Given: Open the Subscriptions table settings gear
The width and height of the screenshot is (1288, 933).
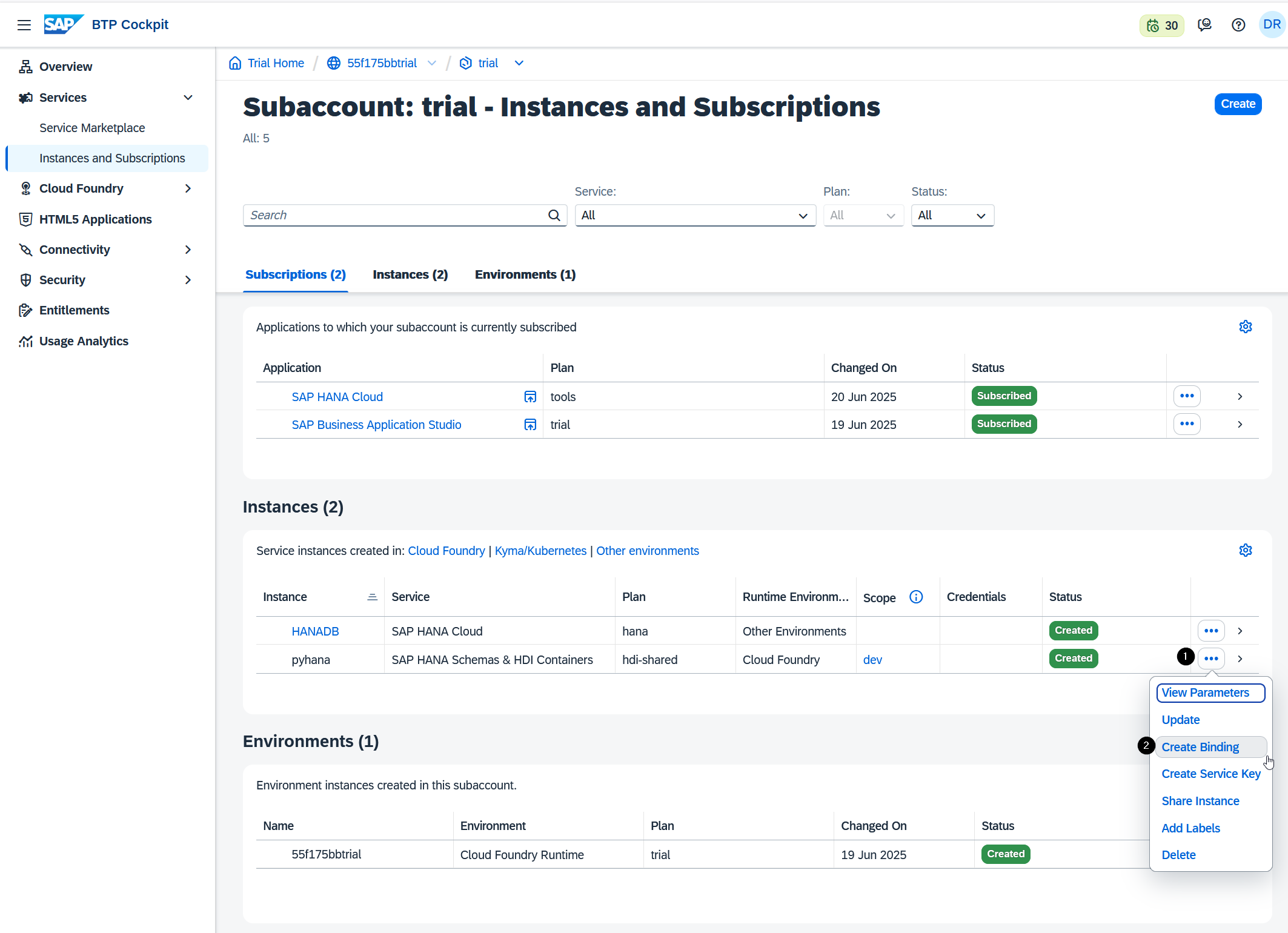Looking at the screenshot, I should click(1245, 327).
